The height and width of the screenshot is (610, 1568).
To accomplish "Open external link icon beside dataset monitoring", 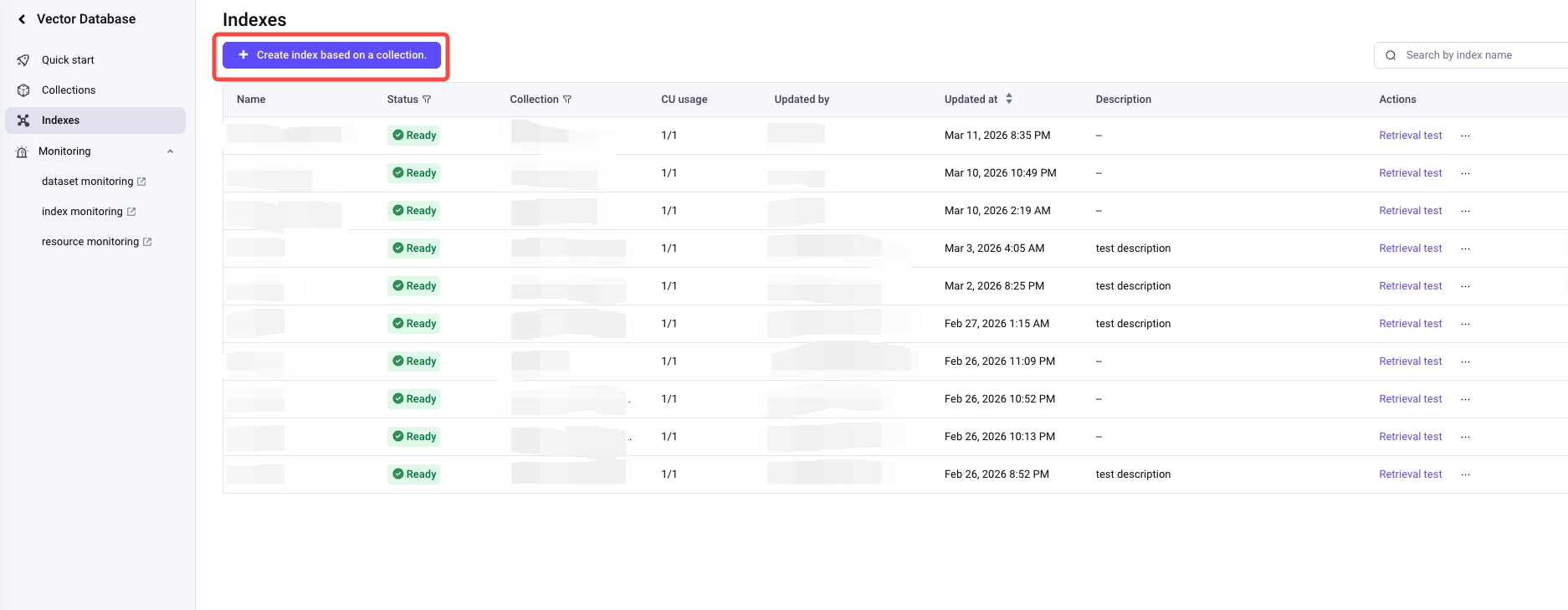I will [x=141, y=182].
